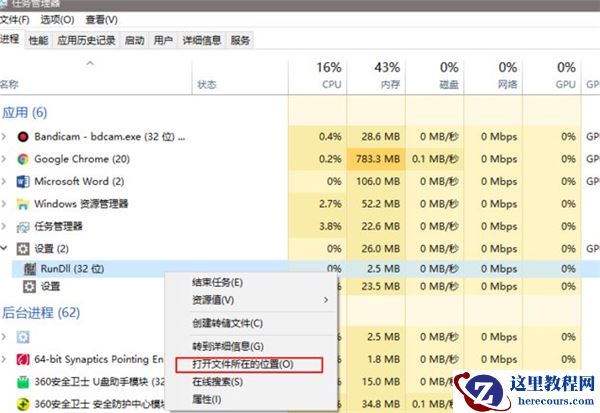Select the 应用 (6) group heading
The image size is (600, 413).
[24, 113]
